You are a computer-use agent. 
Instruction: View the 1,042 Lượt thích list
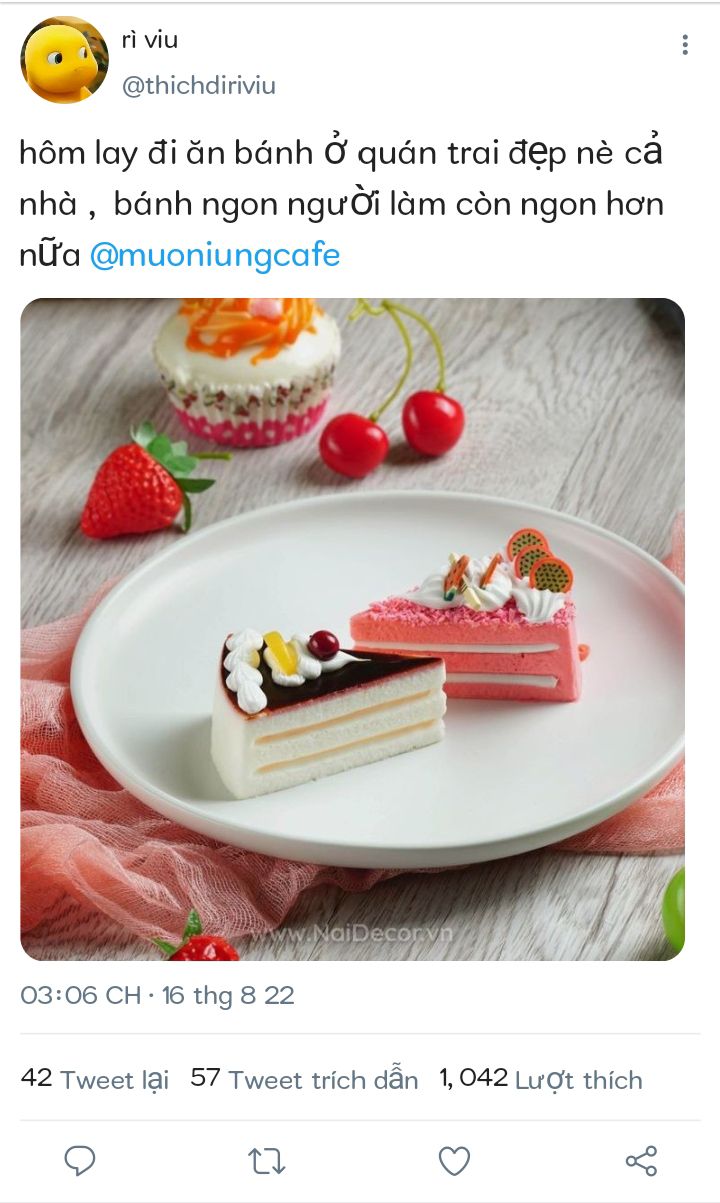(541, 1080)
